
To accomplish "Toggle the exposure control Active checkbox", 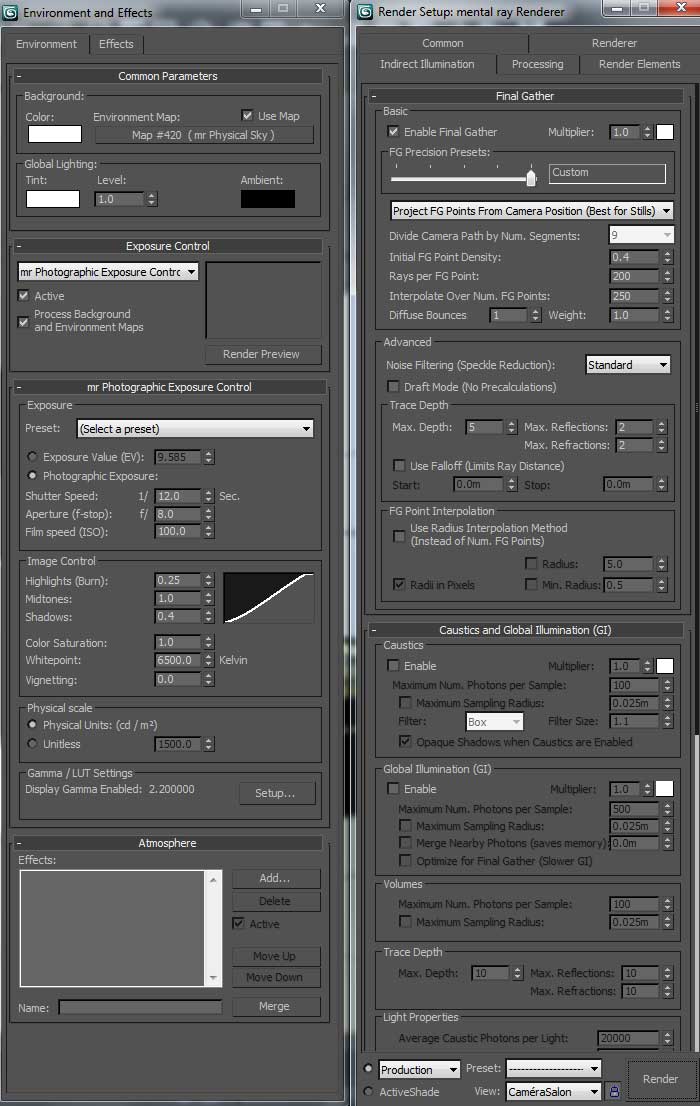I will [x=23, y=296].
